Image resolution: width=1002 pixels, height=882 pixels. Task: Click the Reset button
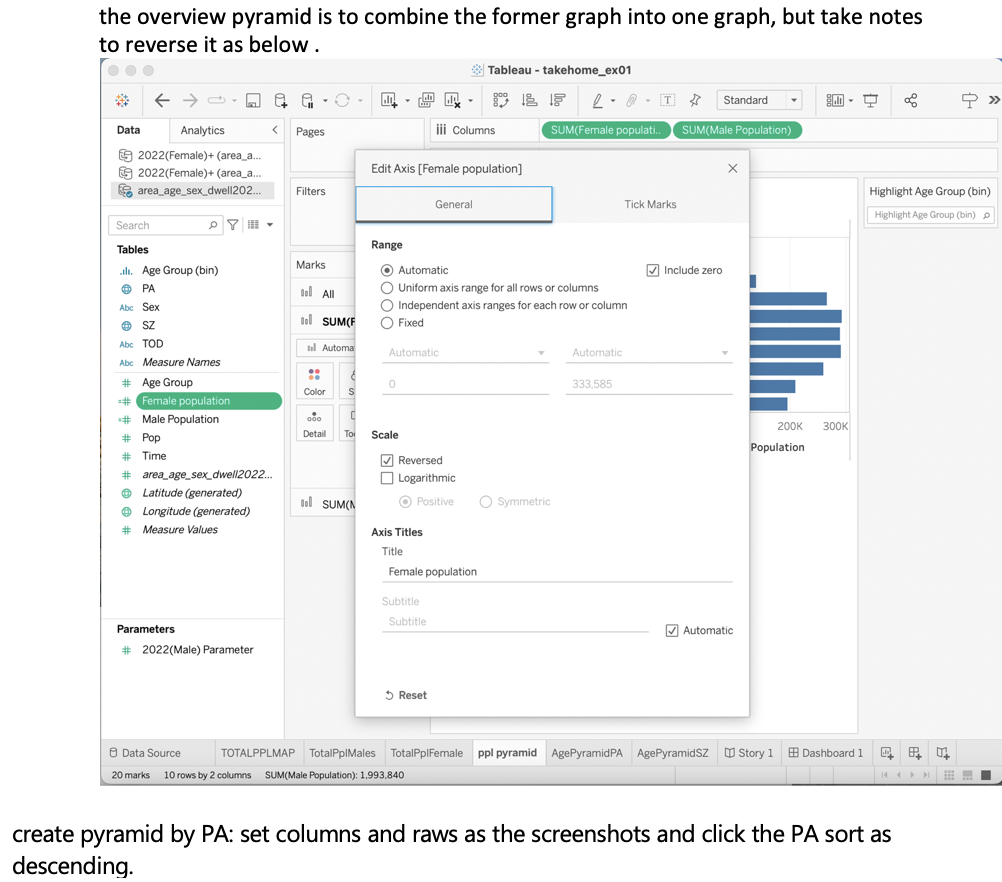click(x=406, y=695)
